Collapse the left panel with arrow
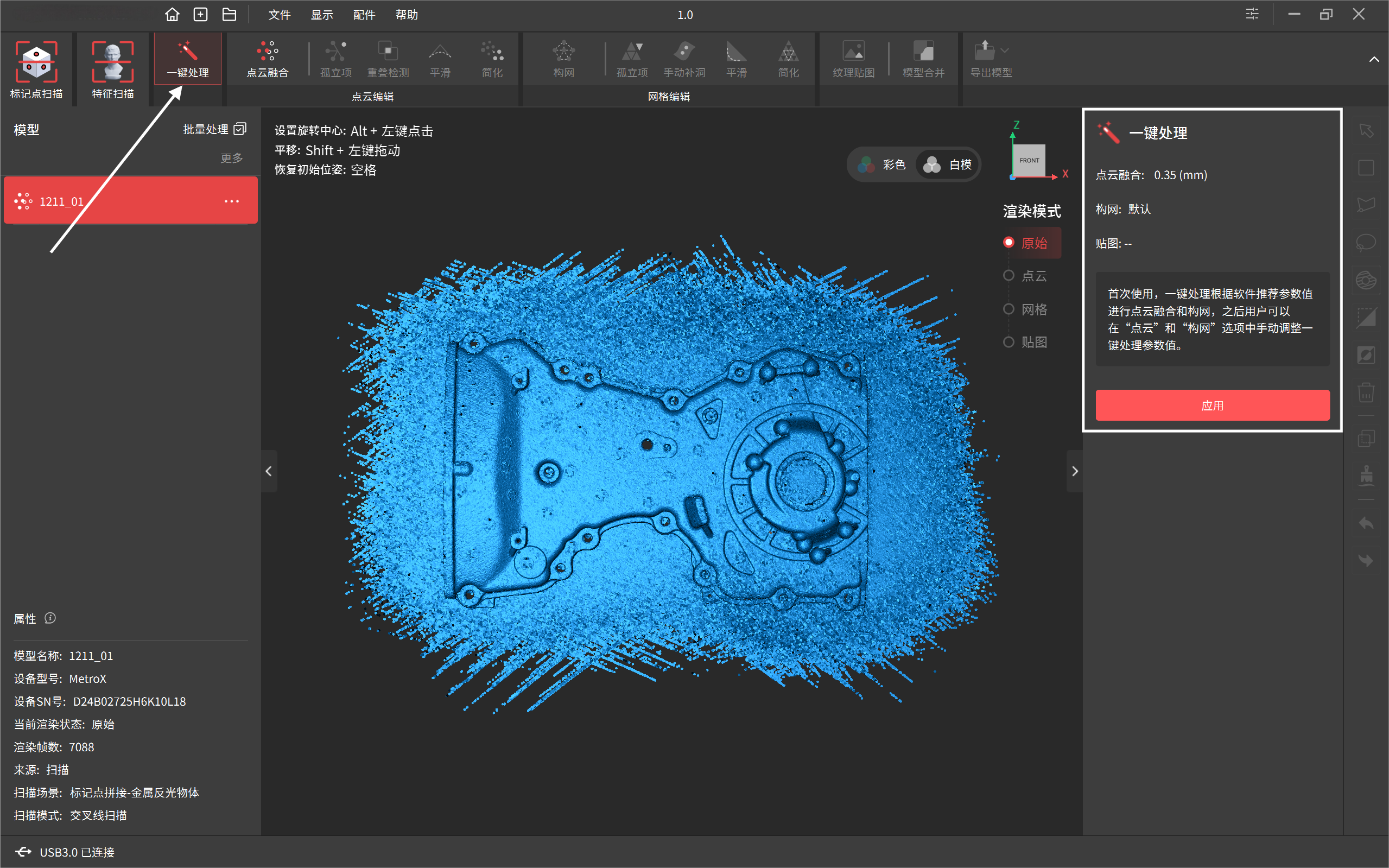Viewport: 1389px width, 868px height. pyautogui.click(x=269, y=471)
